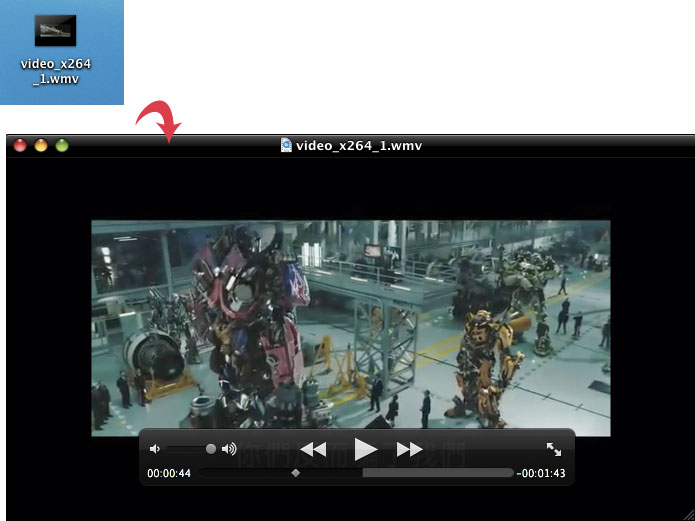This screenshot has height=521, width=695.
Task: Click the window title video_x264_1.wmv
Action: tap(359, 145)
